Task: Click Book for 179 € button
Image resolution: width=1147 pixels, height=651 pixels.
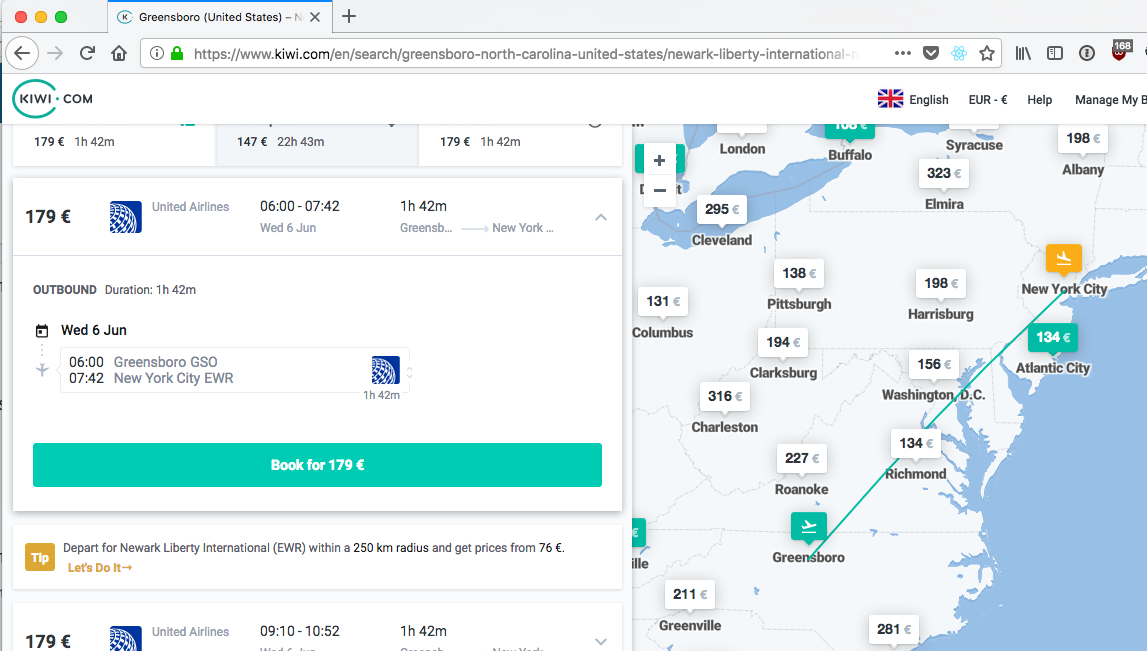Action: pos(317,464)
